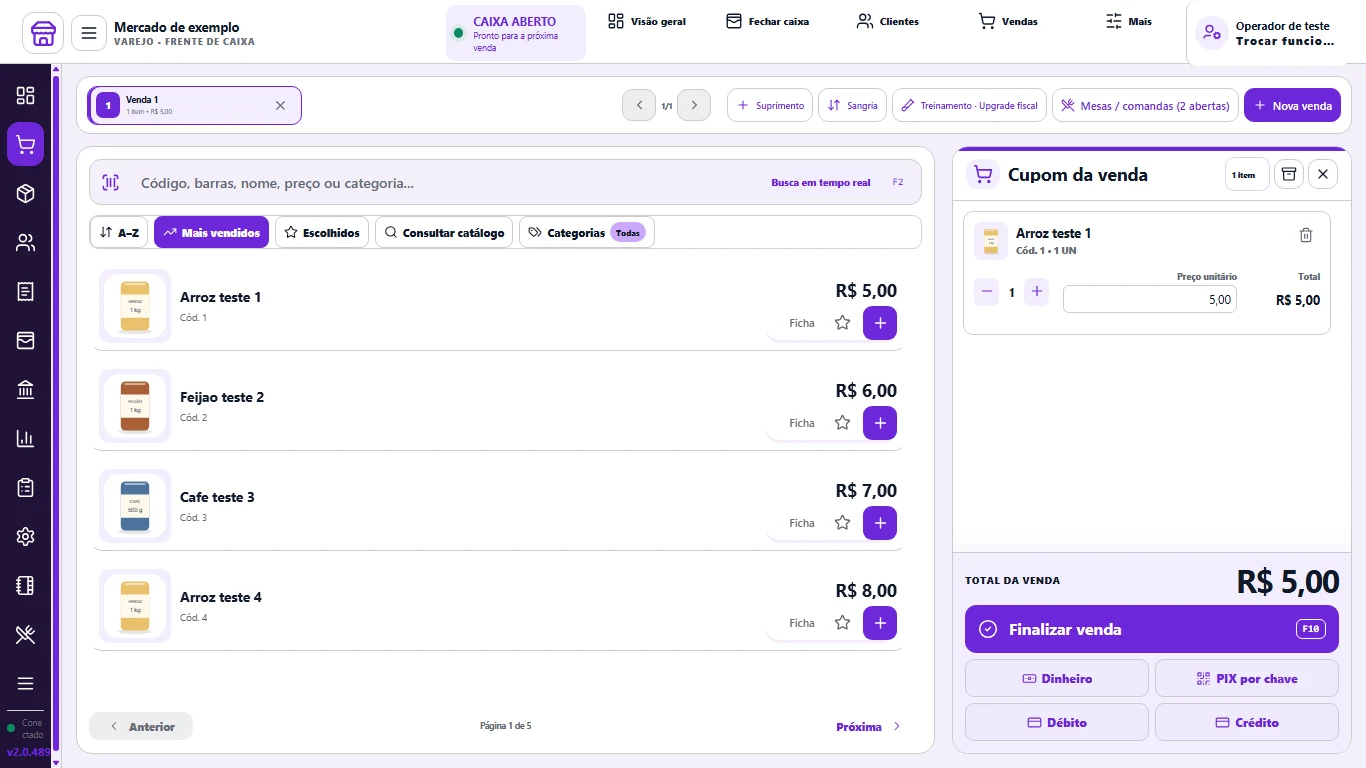Image resolution: width=1366 pixels, height=768 pixels.
Task: Increase Arroz teste 1 quantity in cupom
Action: 1037,292
